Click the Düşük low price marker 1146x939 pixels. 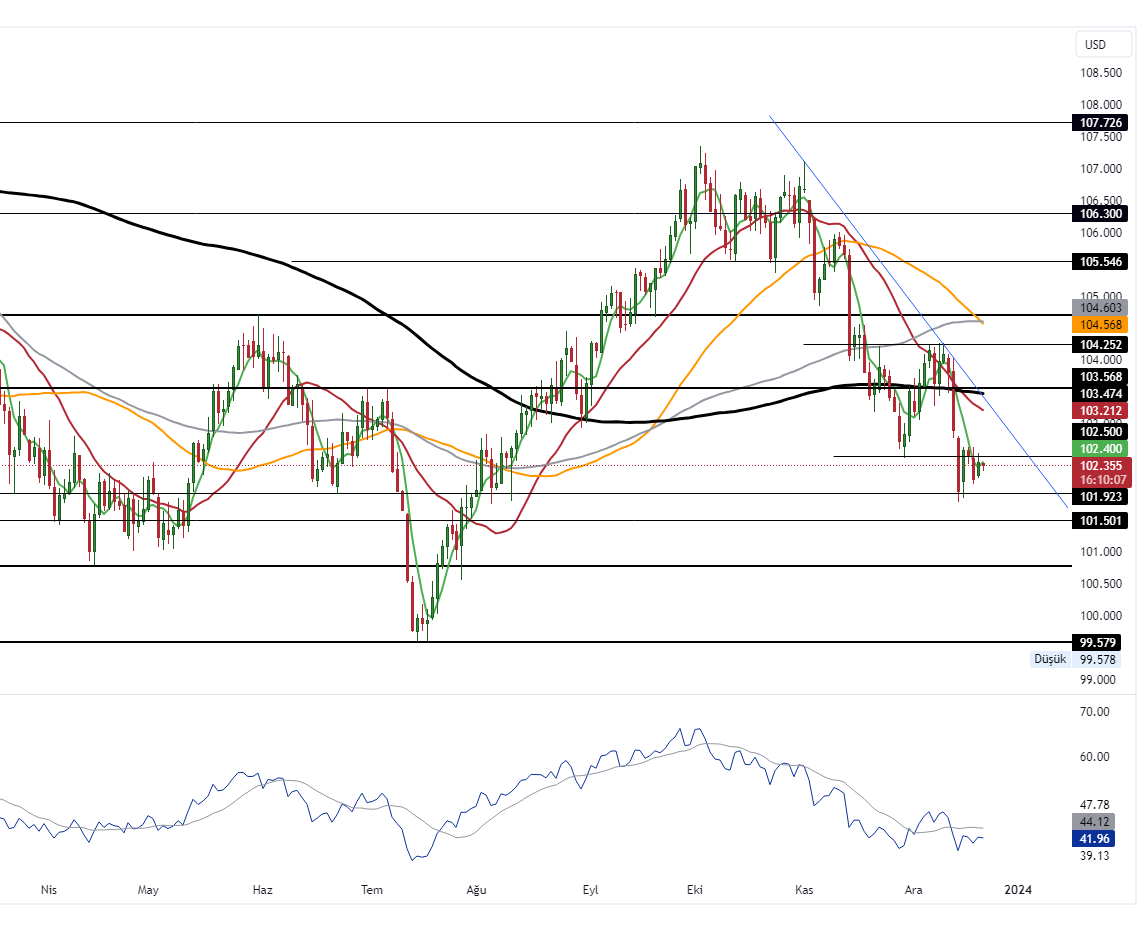pos(1049,659)
